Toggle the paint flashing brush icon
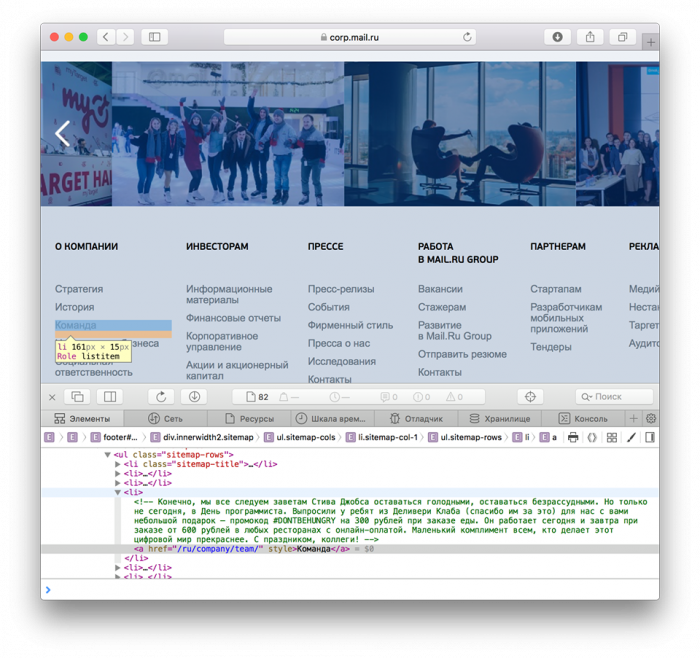 tap(631, 437)
